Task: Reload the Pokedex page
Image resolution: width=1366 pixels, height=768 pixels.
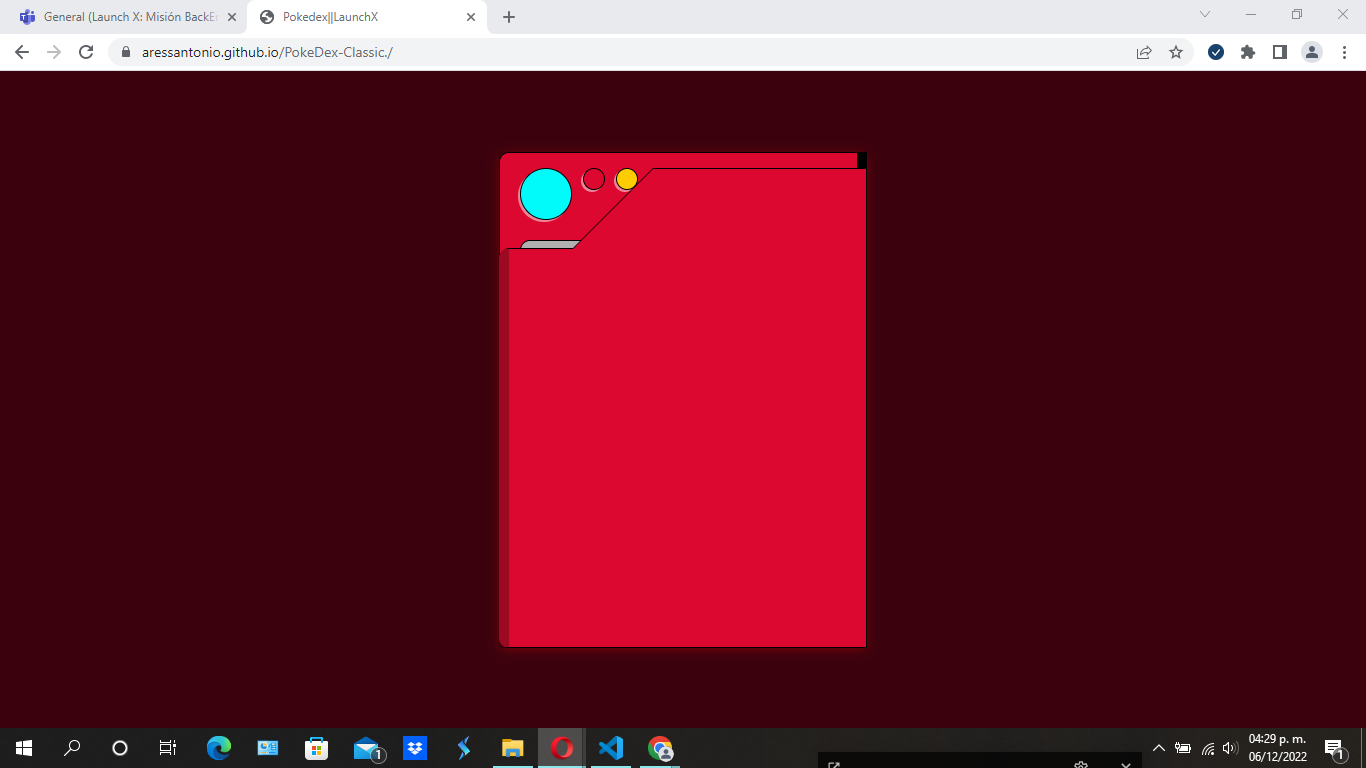Action: coord(84,52)
